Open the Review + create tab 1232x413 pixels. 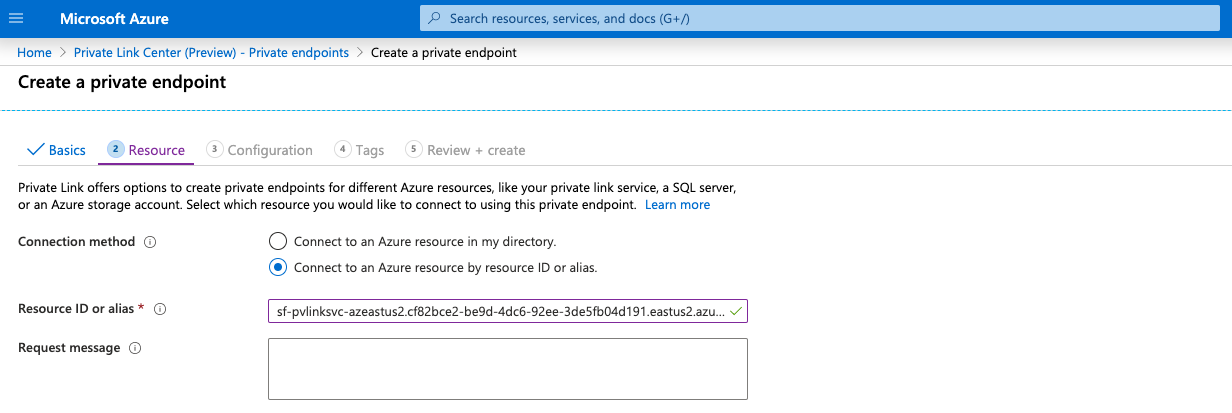[466, 150]
